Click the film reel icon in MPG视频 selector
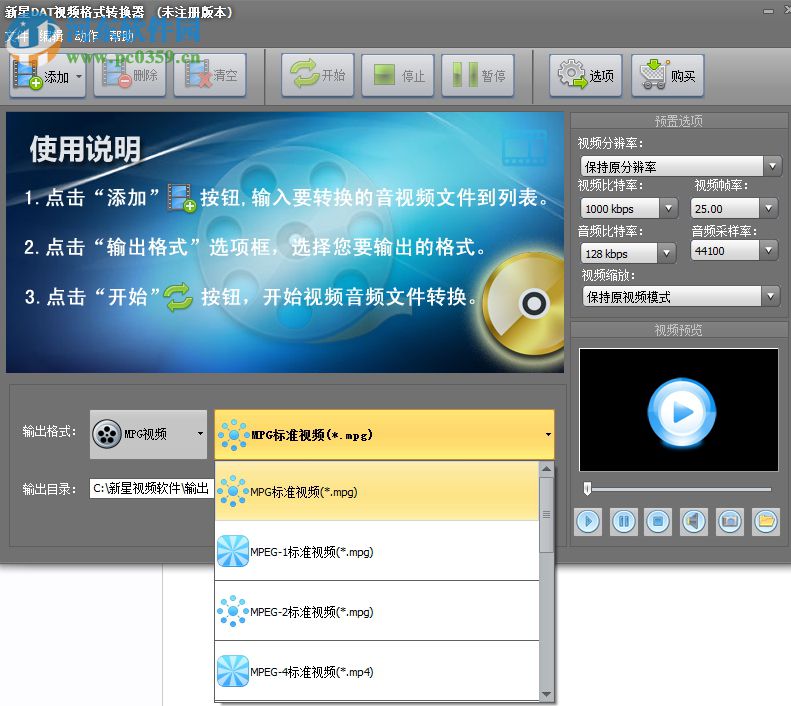791x706 pixels. [107, 434]
